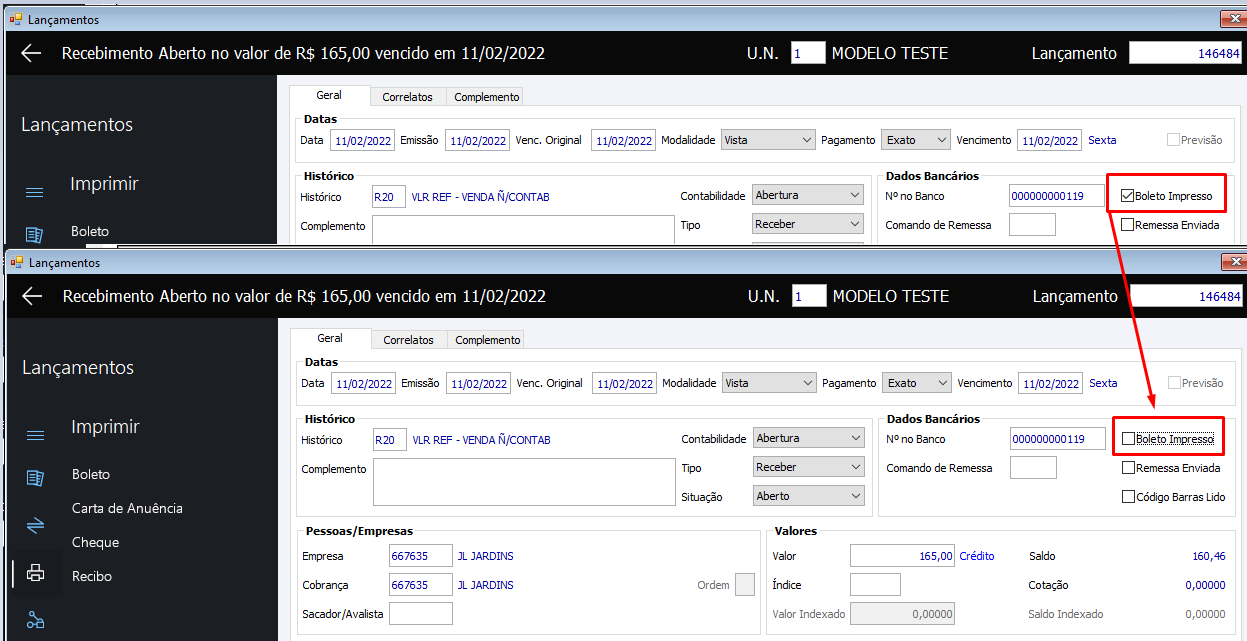Click the Emissão date field in the lower window
This screenshot has height=641, width=1247.
tap(478, 383)
